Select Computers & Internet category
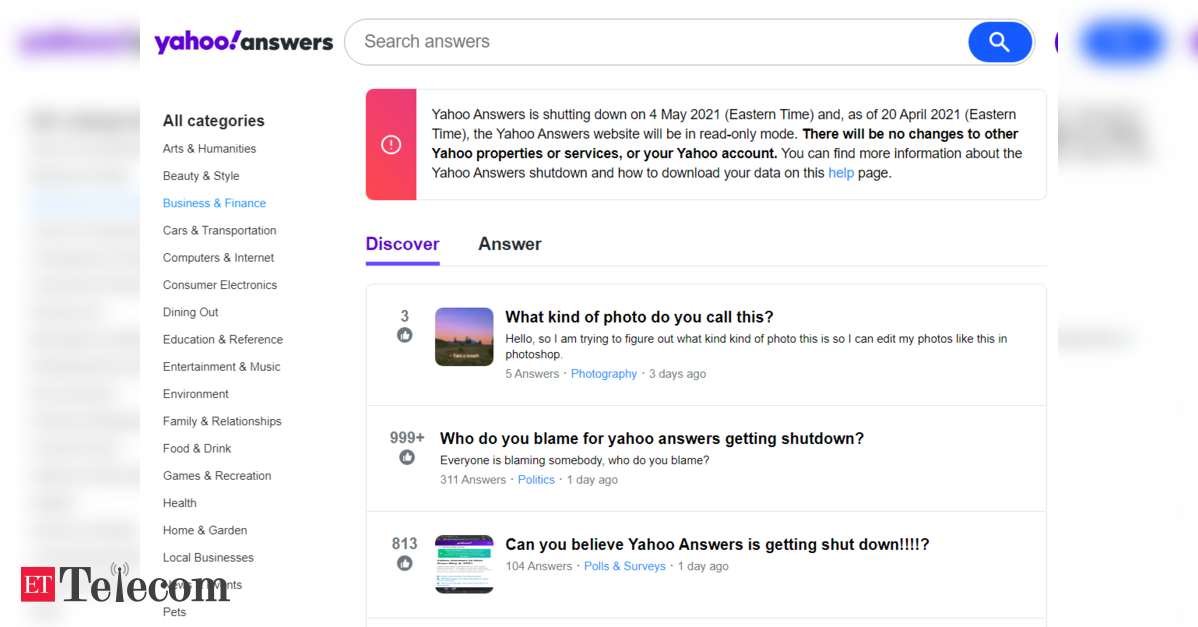 click(x=219, y=258)
